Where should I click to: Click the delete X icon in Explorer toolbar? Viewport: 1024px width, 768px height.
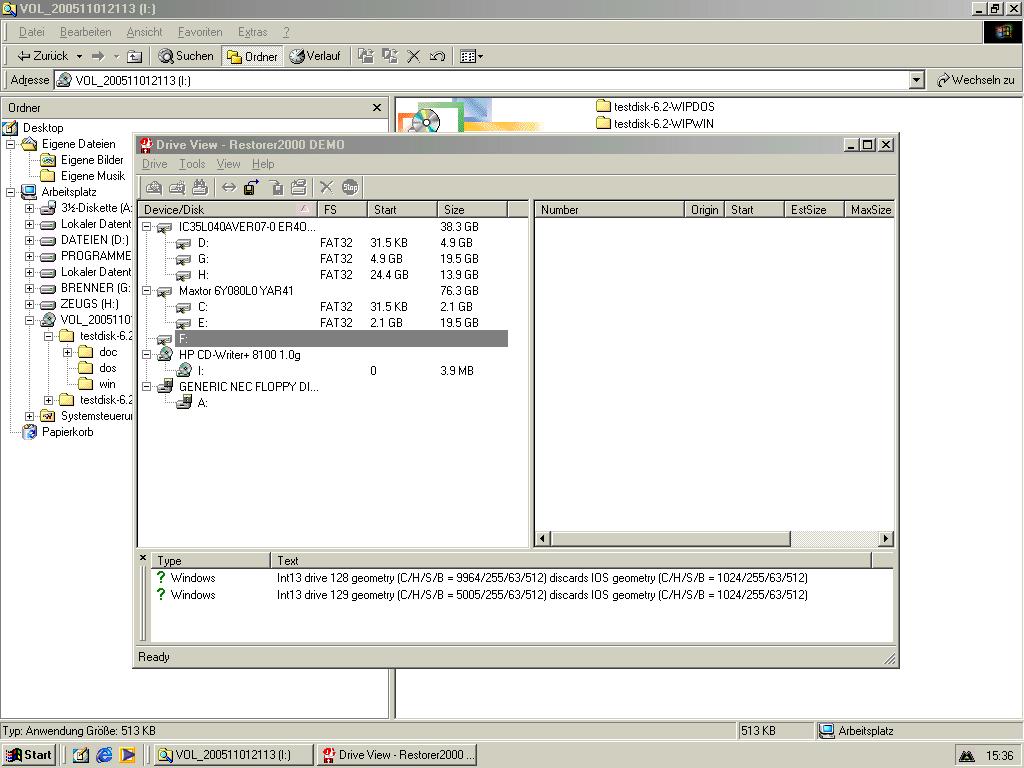point(413,56)
